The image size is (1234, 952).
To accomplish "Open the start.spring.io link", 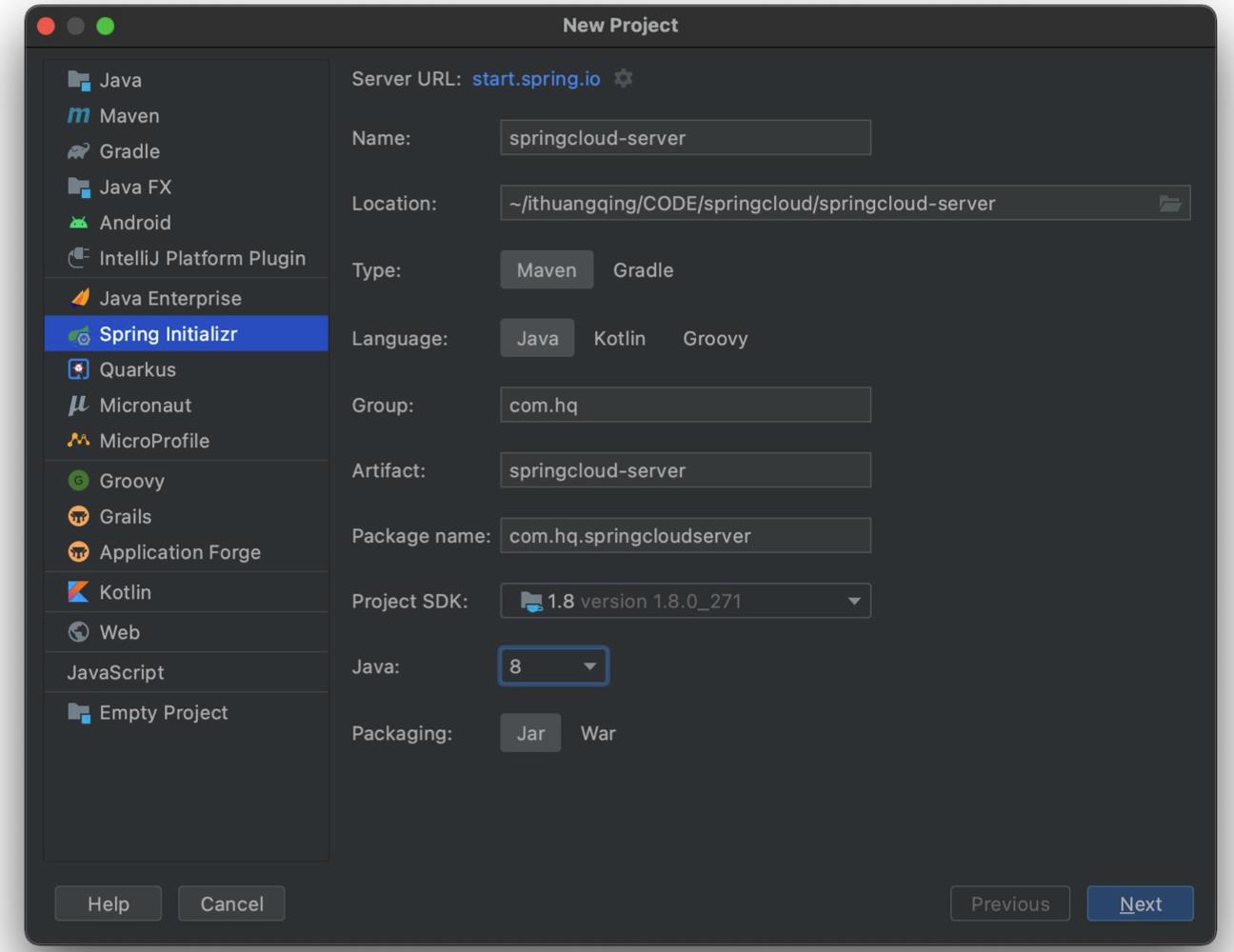I will click(x=536, y=78).
